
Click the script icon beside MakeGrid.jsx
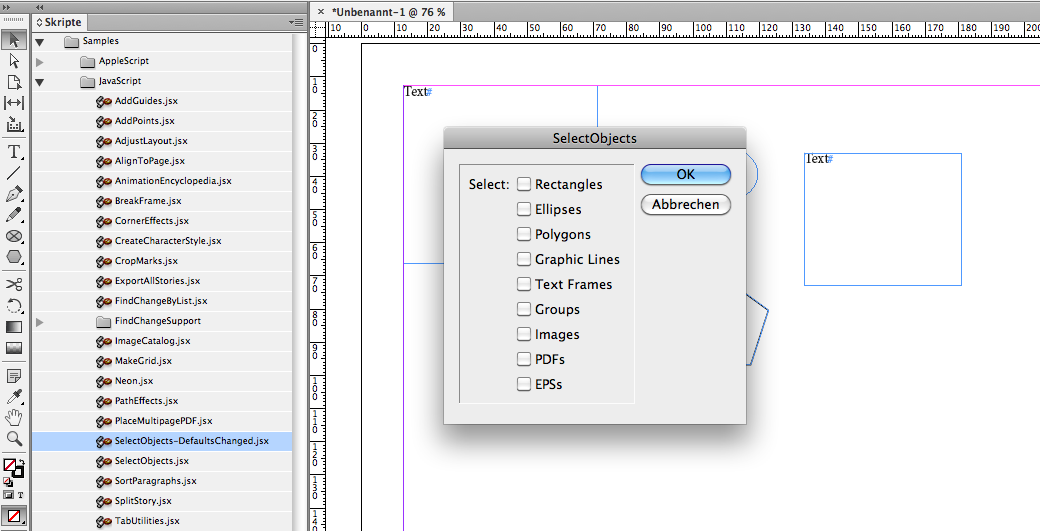tap(103, 361)
